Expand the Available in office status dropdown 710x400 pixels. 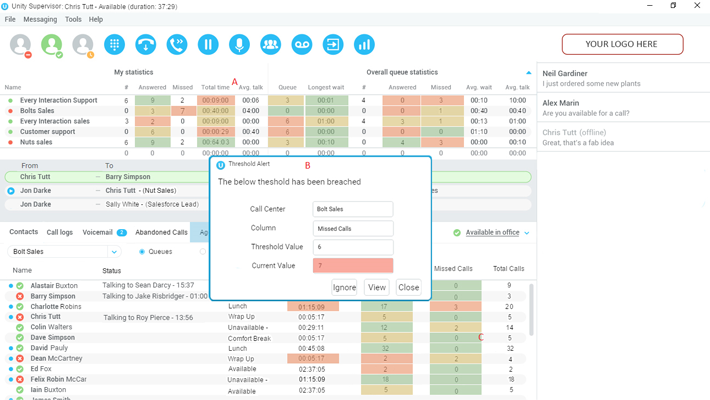coord(527,233)
